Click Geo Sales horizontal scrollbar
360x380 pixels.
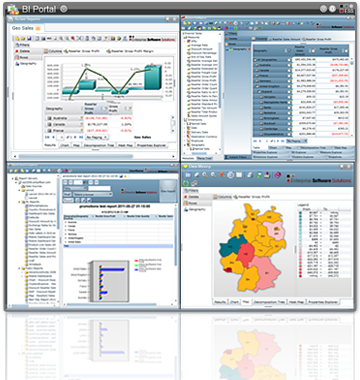pos(76,156)
